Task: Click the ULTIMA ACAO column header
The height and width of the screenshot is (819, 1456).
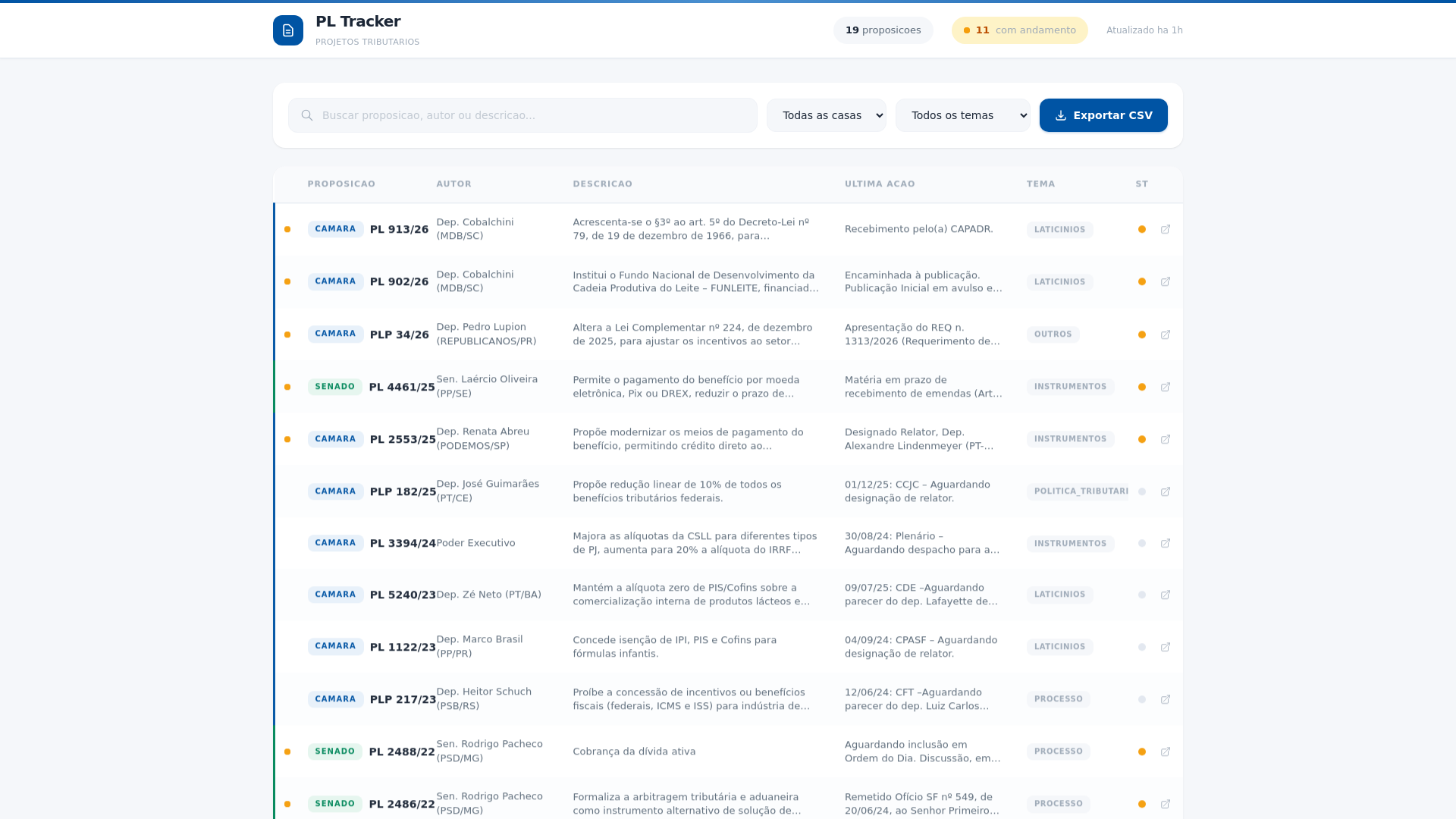Action: tap(880, 184)
